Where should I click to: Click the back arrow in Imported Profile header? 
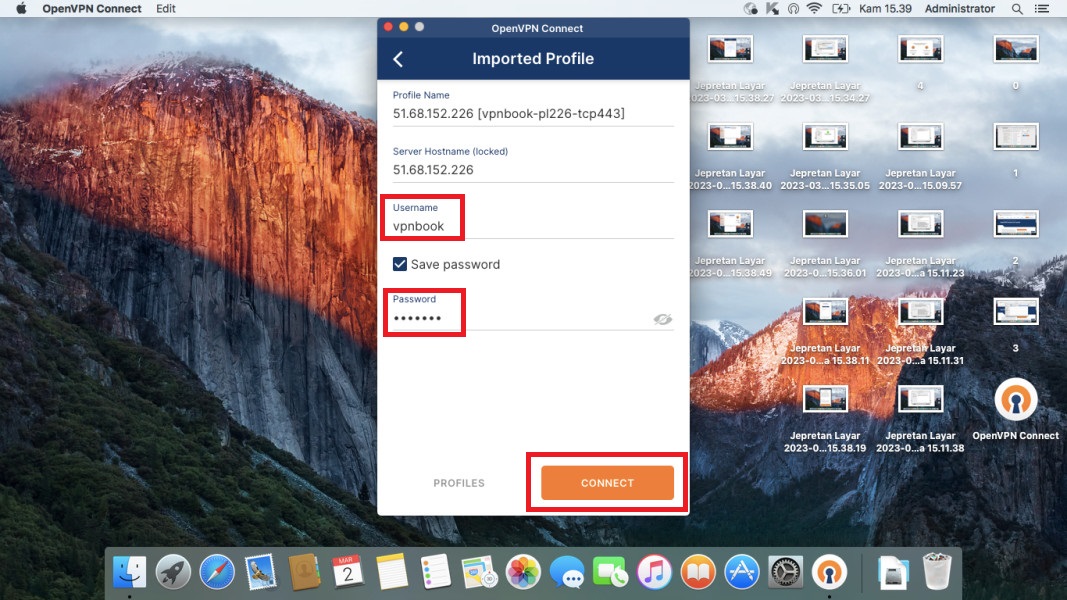click(x=398, y=59)
